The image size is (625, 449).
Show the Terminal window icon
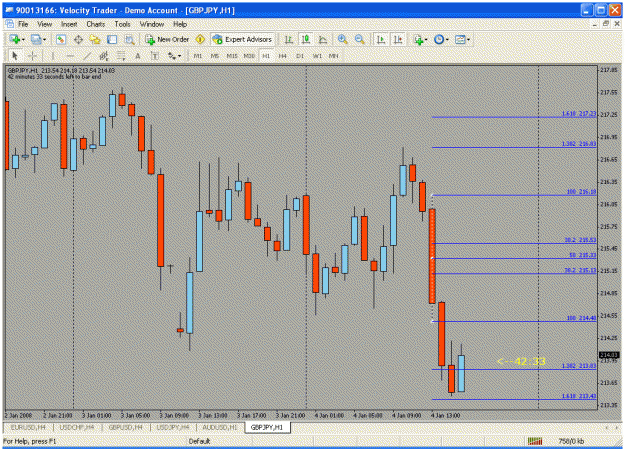click(x=112, y=39)
